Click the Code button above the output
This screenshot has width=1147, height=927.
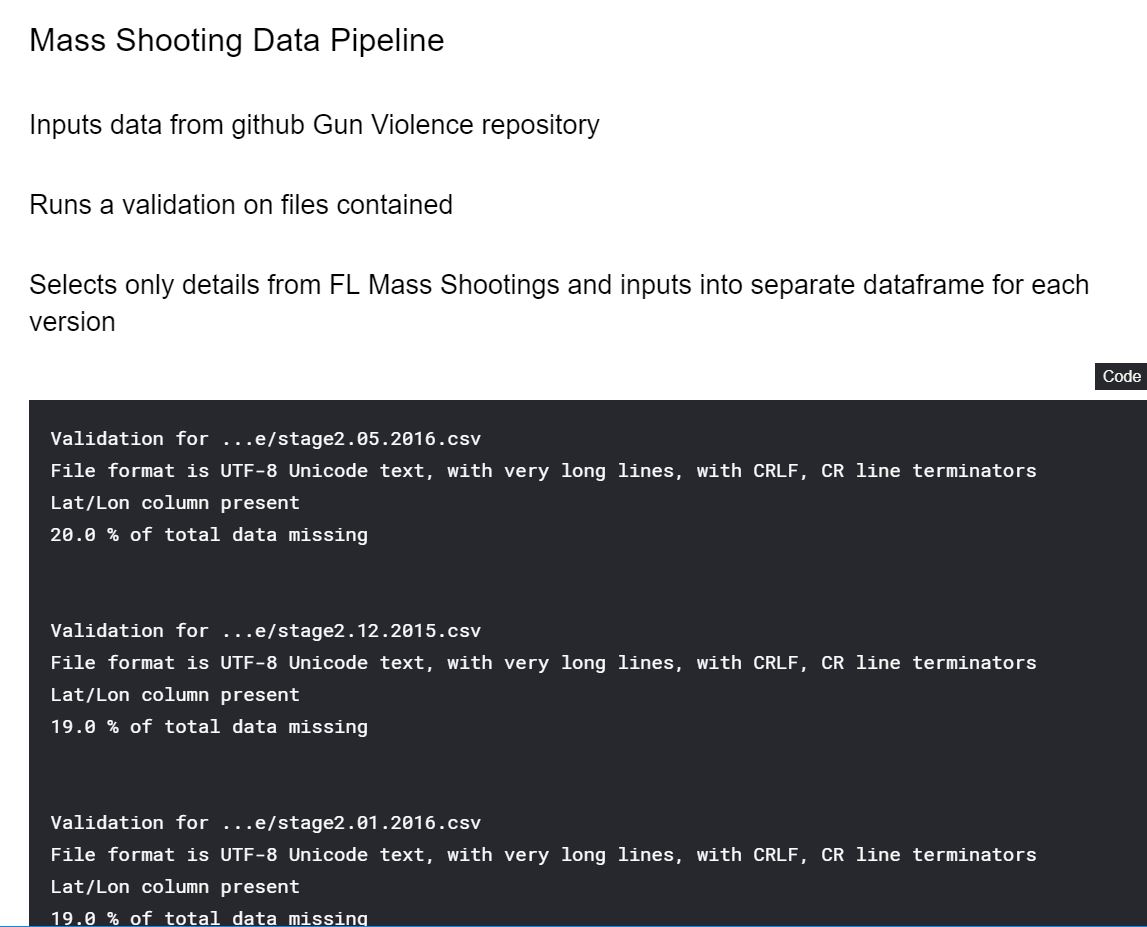pyautogui.click(x=1120, y=376)
